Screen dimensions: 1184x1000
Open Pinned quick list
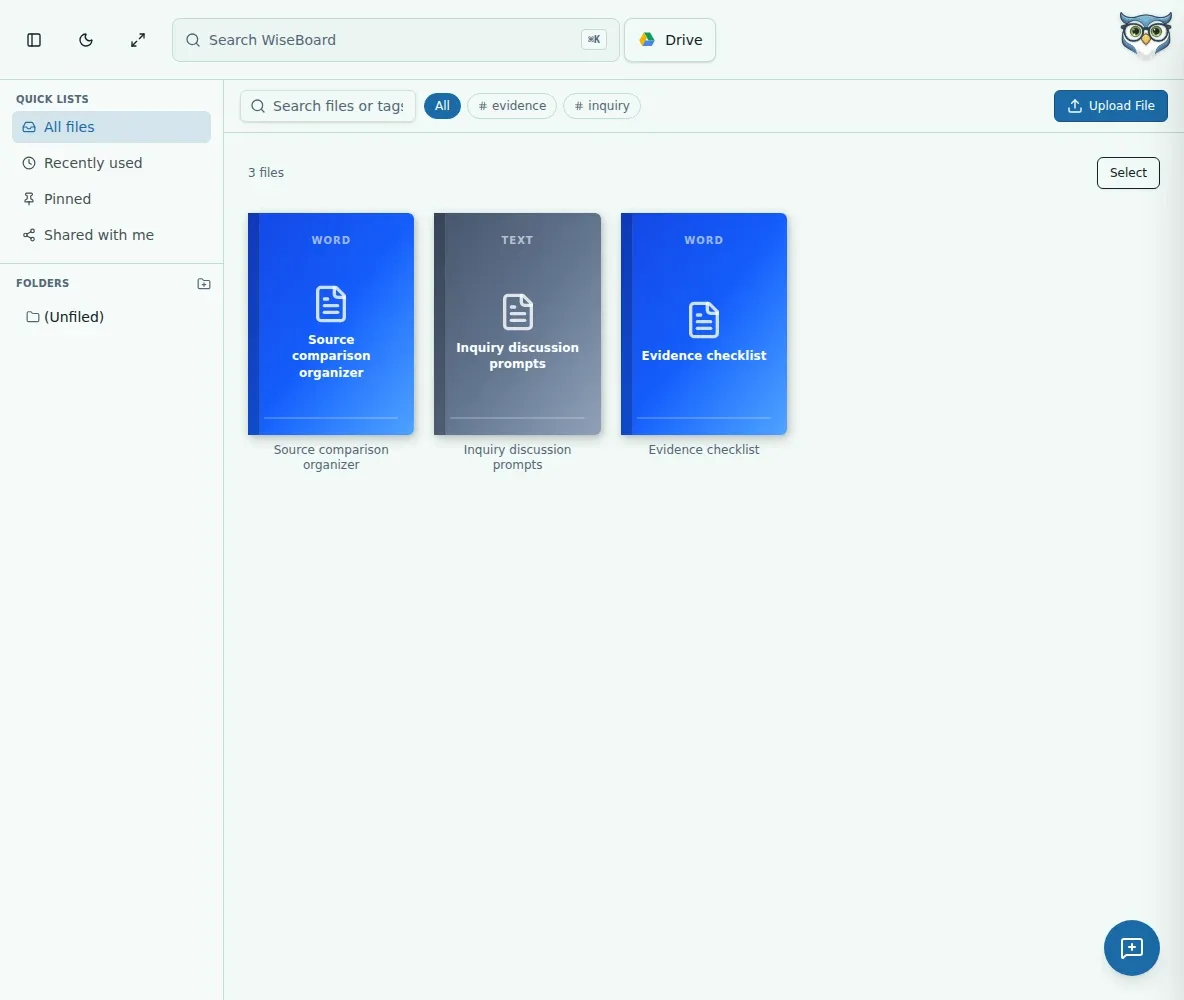point(111,199)
